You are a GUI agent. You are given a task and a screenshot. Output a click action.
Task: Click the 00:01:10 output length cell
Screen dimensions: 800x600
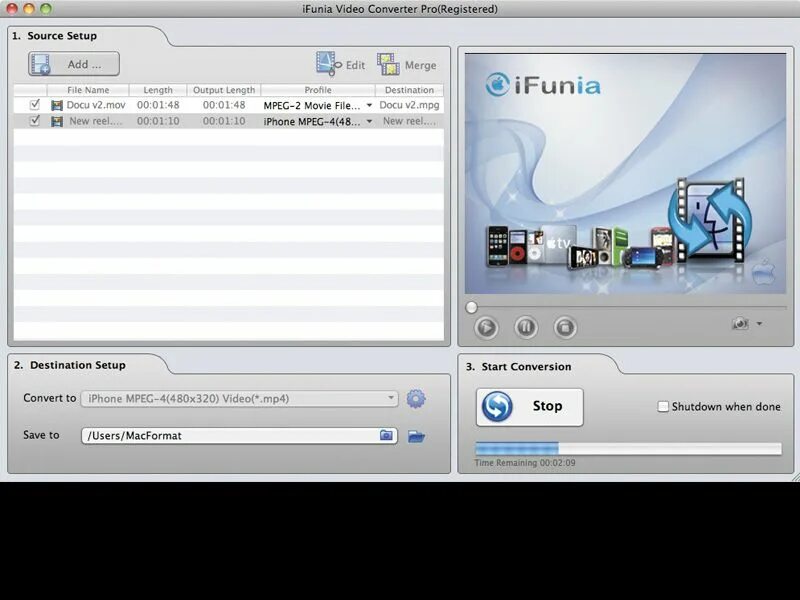(224, 121)
